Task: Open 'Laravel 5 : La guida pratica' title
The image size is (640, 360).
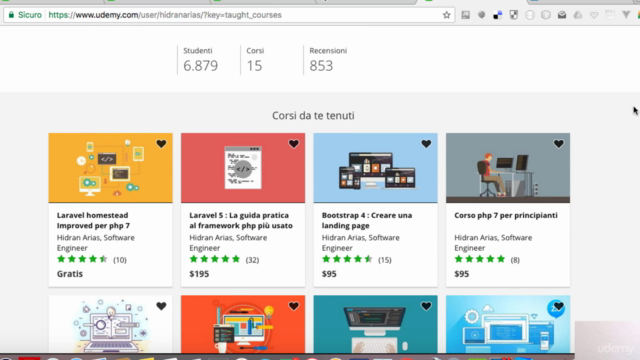Action: [241, 220]
